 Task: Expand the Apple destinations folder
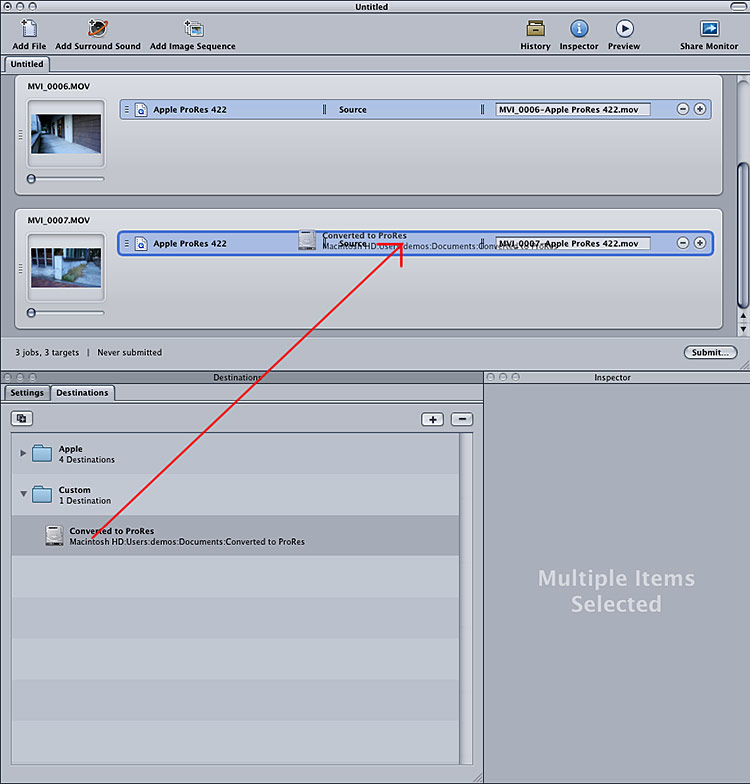pos(24,453)
